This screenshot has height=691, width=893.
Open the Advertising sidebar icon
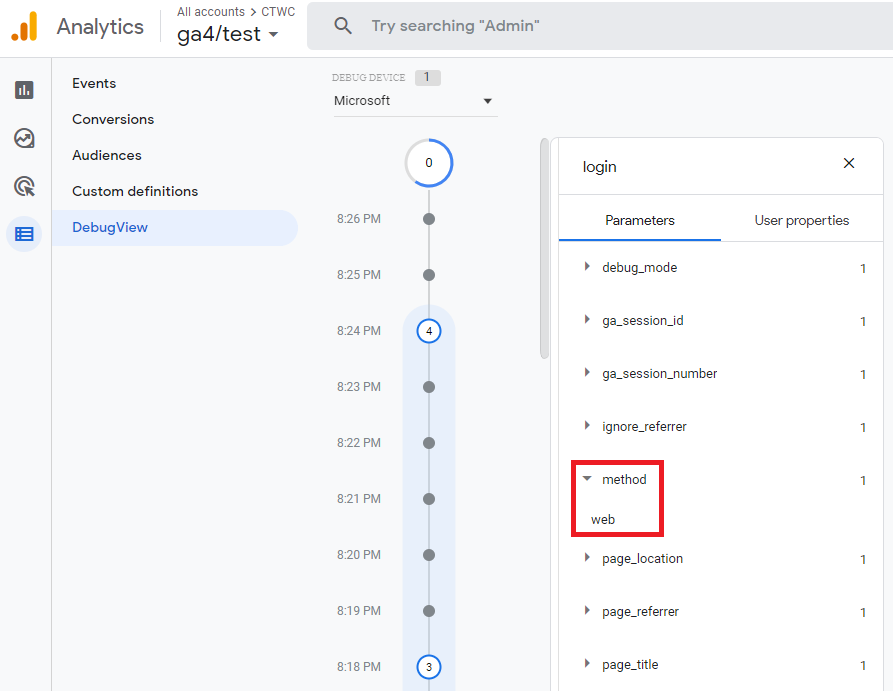pos(24,186)
